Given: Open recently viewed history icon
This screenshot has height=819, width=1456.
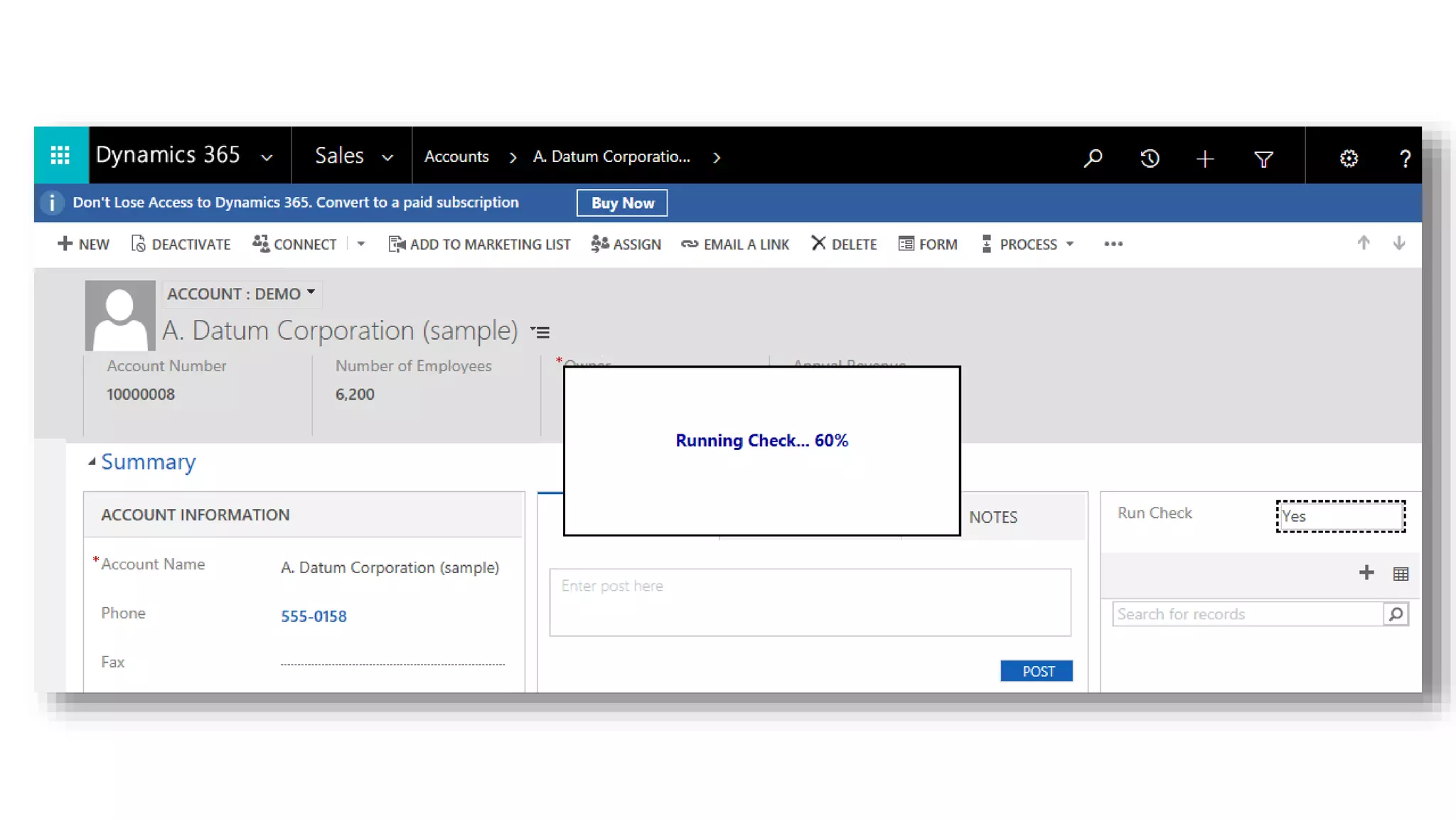Looking at the screenshot, I should click(1150, 158).
